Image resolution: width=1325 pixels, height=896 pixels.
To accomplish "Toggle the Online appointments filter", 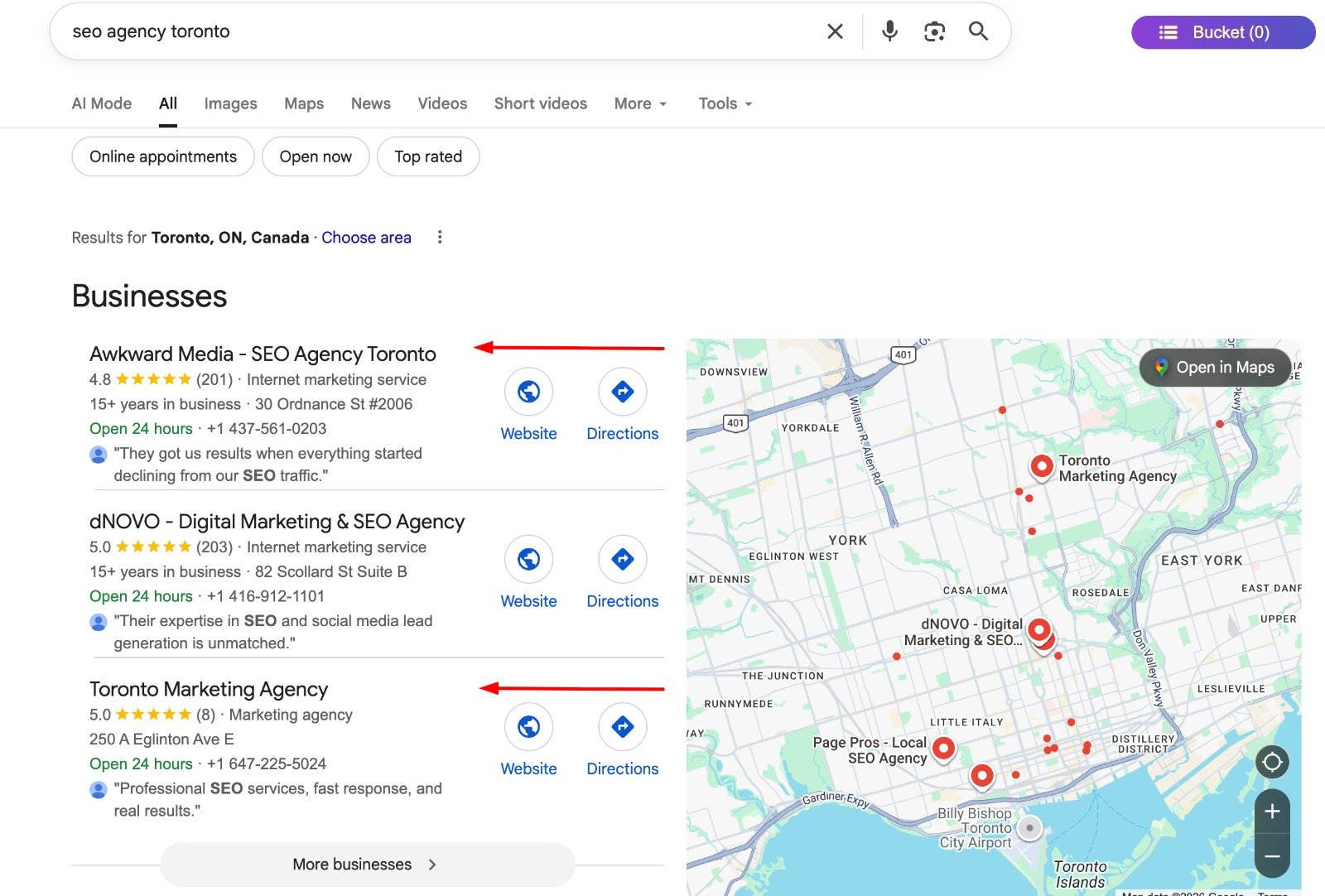I will click(x=163, y=157).
